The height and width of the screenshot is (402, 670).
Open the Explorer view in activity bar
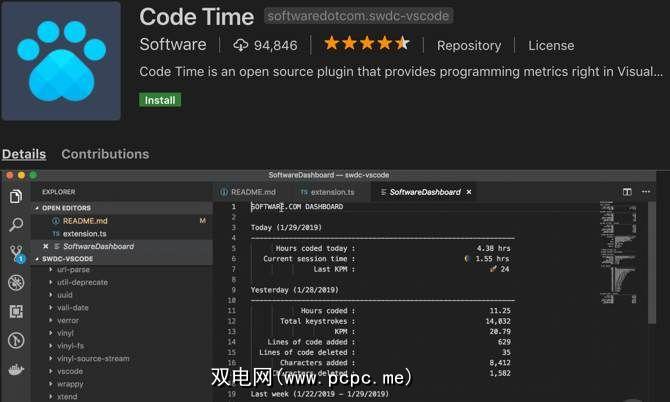coord(16,196)
